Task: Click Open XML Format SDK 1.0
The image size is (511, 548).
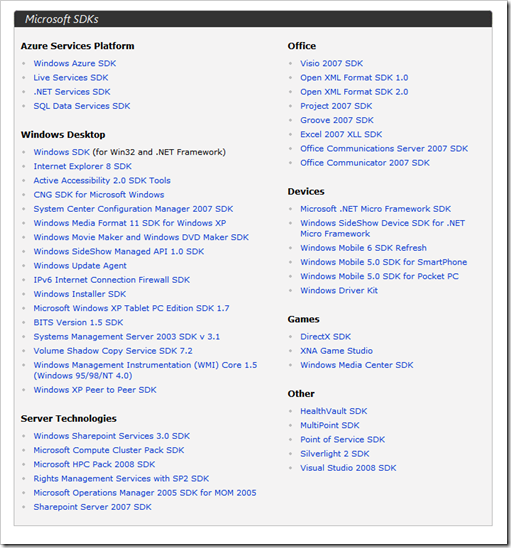Action: [354, 78]
